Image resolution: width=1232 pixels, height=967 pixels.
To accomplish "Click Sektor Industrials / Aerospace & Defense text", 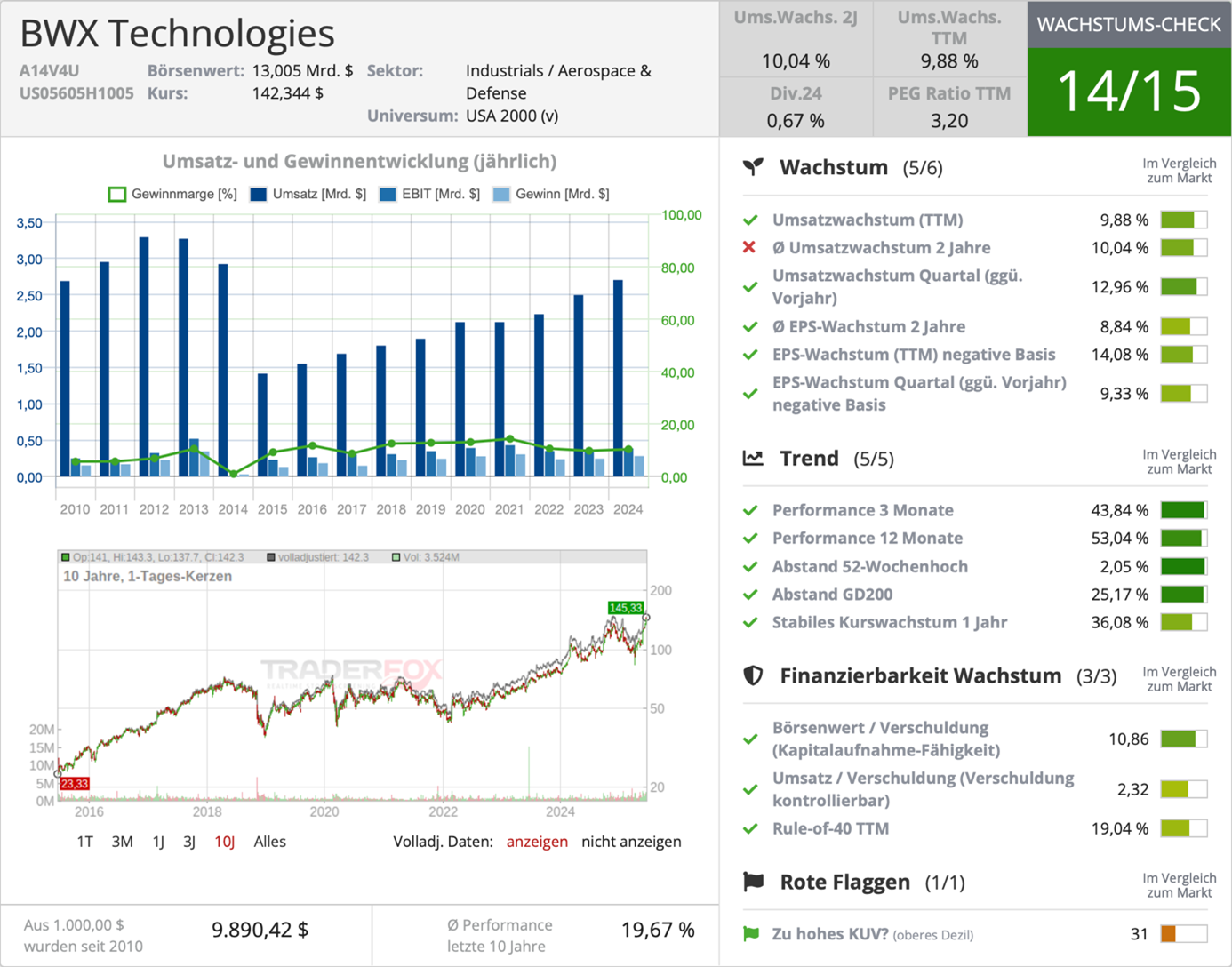I will 558,82.
